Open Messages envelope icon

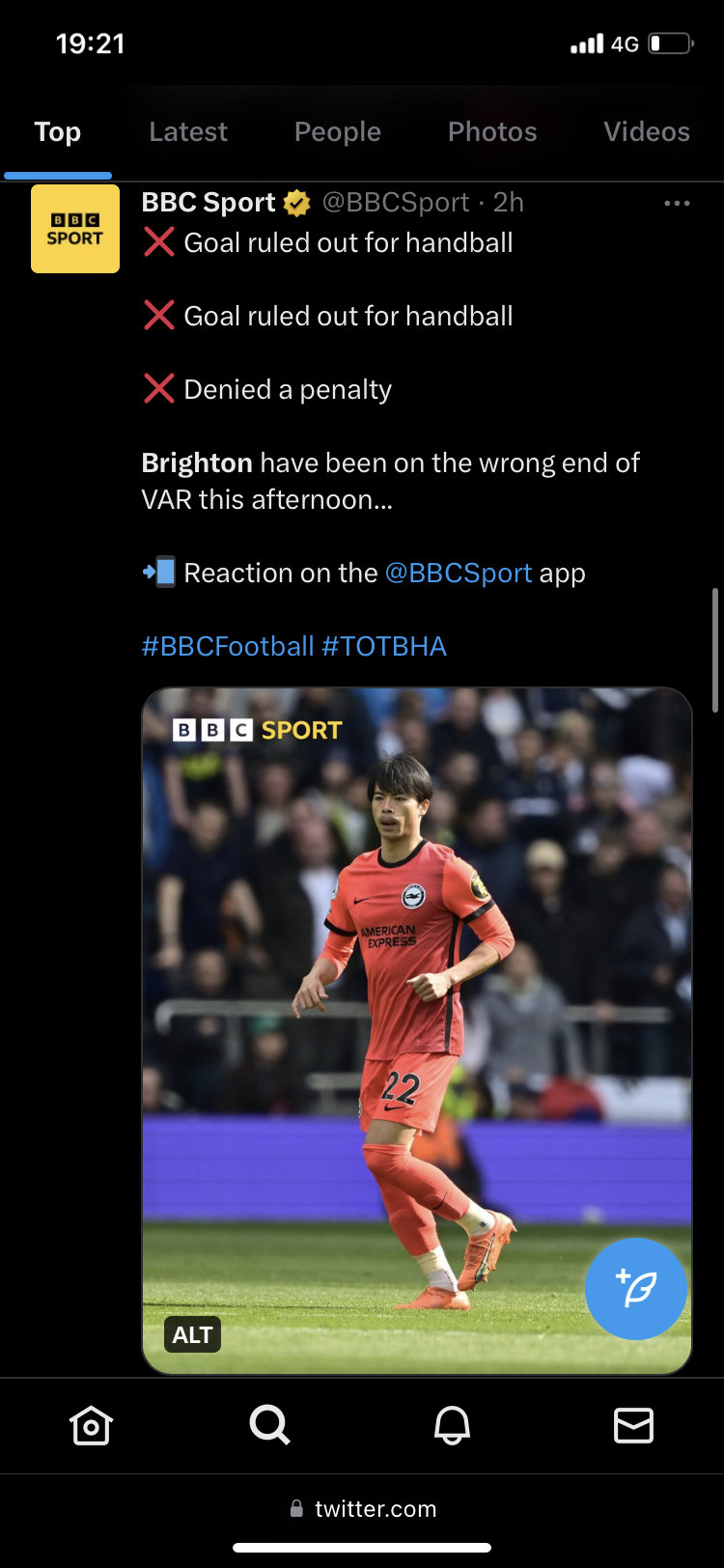click(x=633, y=1425)
